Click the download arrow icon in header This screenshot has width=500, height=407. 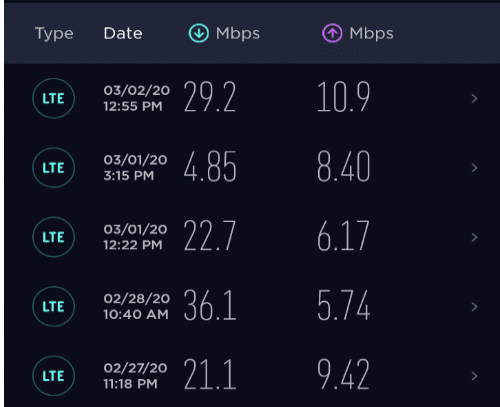(x=199, y=33)
